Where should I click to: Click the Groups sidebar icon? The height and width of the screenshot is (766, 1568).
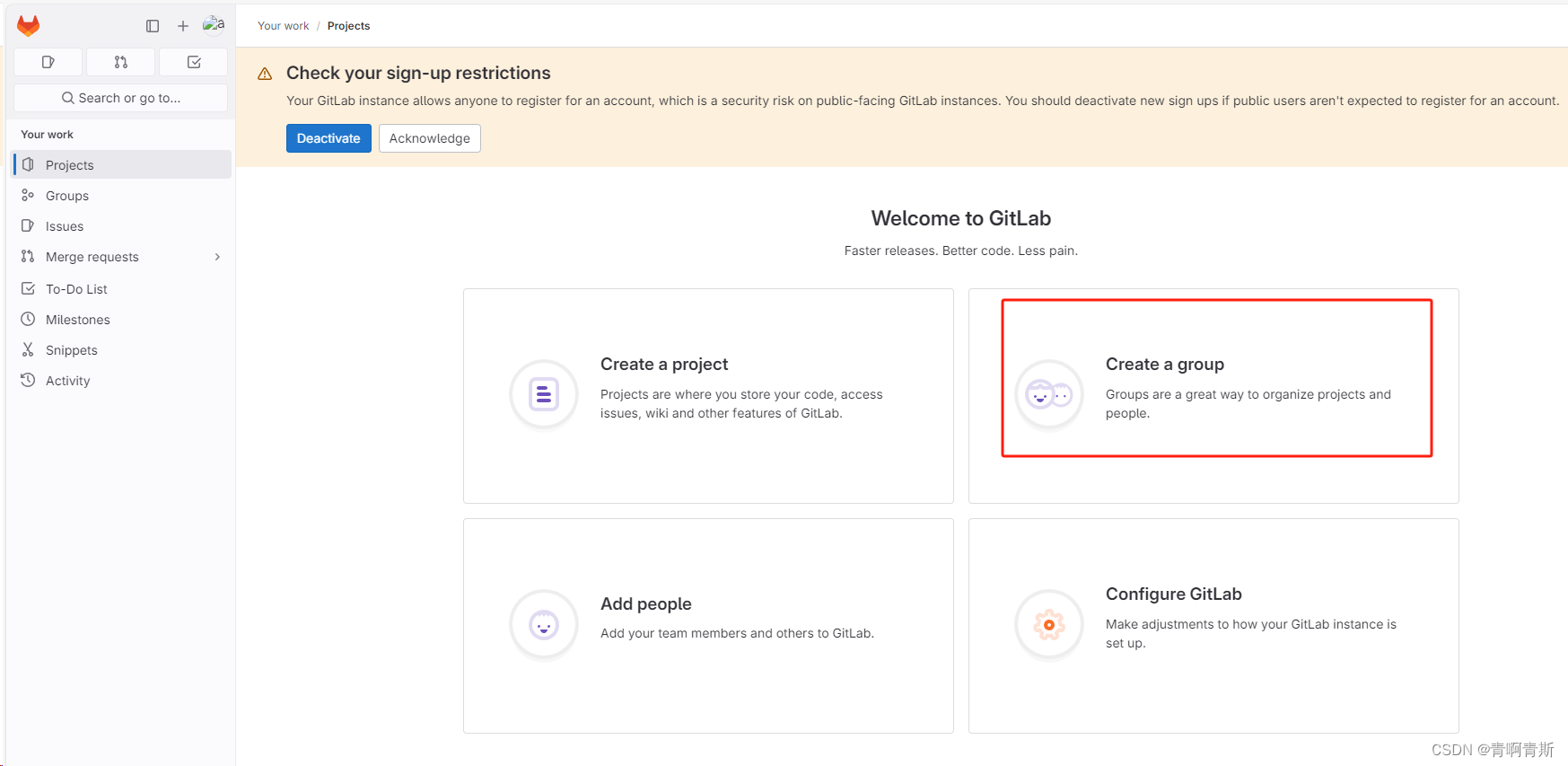click(x=28, y=195)
